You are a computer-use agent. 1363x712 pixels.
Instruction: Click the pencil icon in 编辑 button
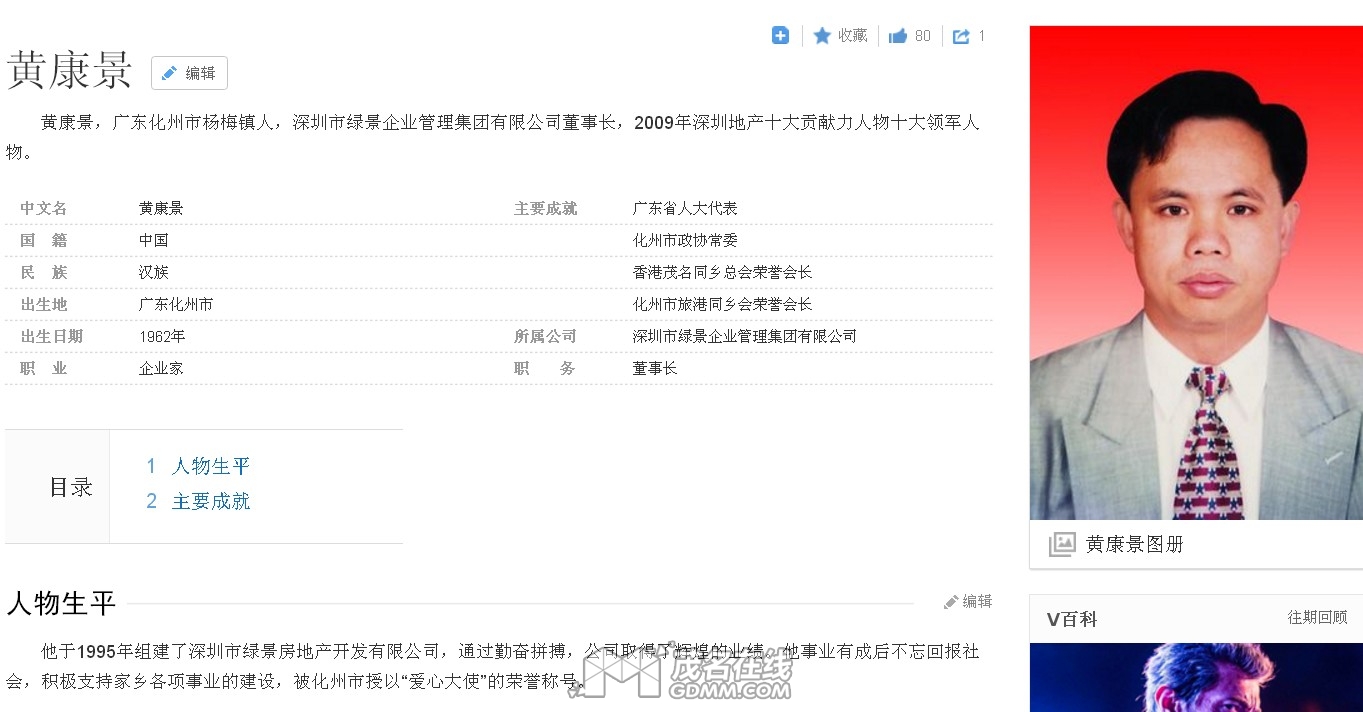(x=169, y=73)
